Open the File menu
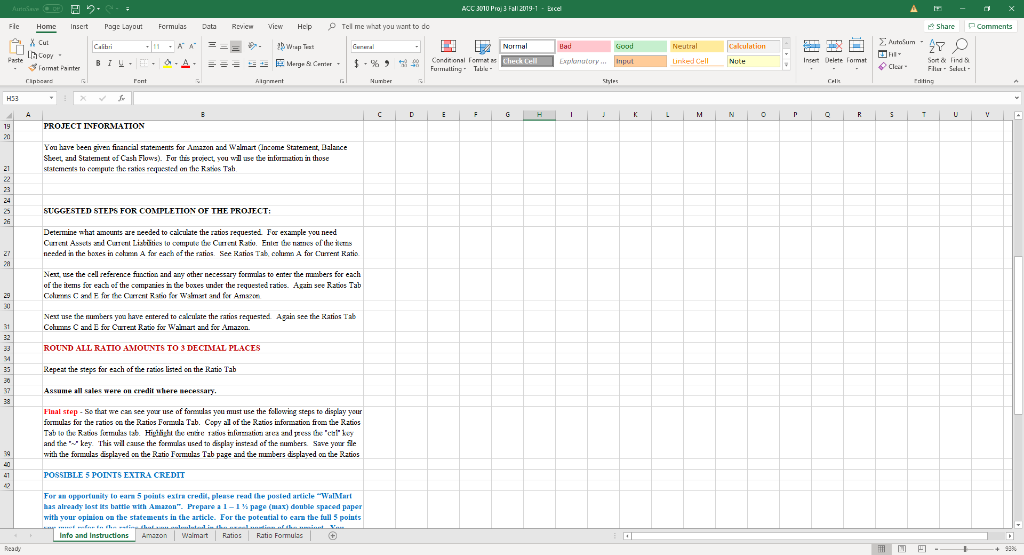Image resolution: width=1024 pixels, height=555 pixels. click(x=14, y=27)
